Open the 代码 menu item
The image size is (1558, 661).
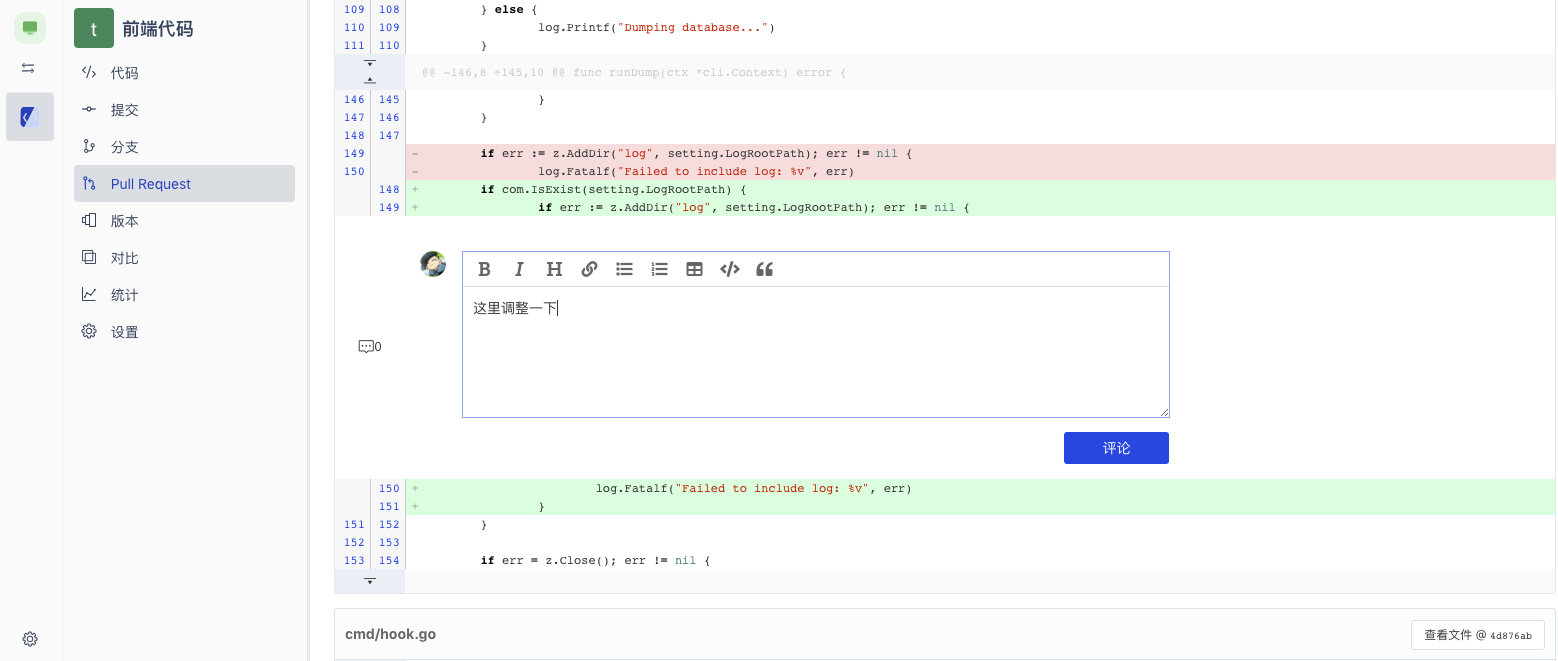click(x=124, y=73)
